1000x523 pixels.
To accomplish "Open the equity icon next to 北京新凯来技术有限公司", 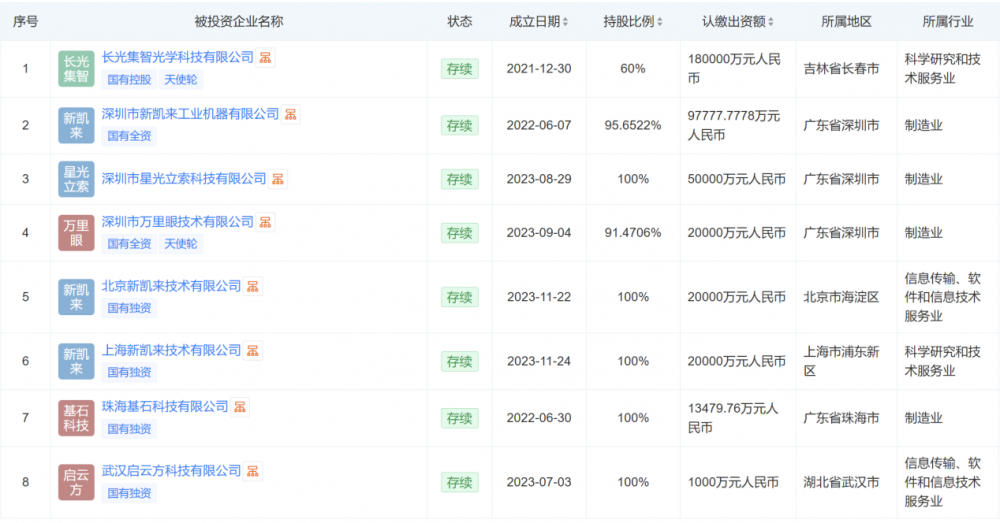I will click(x=253, y=286).
